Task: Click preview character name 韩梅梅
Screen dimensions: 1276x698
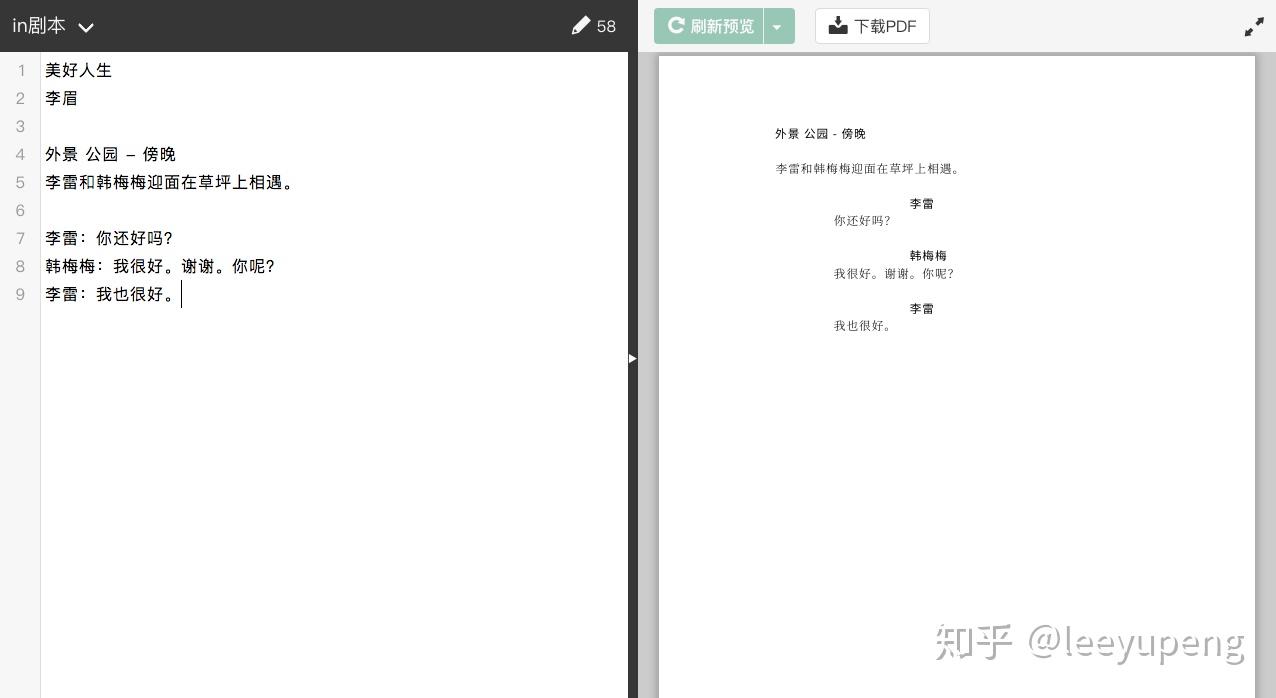Action: coord(928,256)
